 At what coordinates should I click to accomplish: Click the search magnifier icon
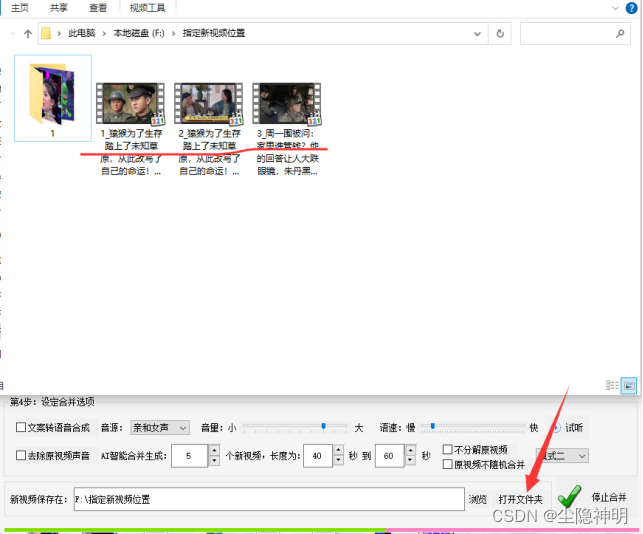click(x=620, y=34)
